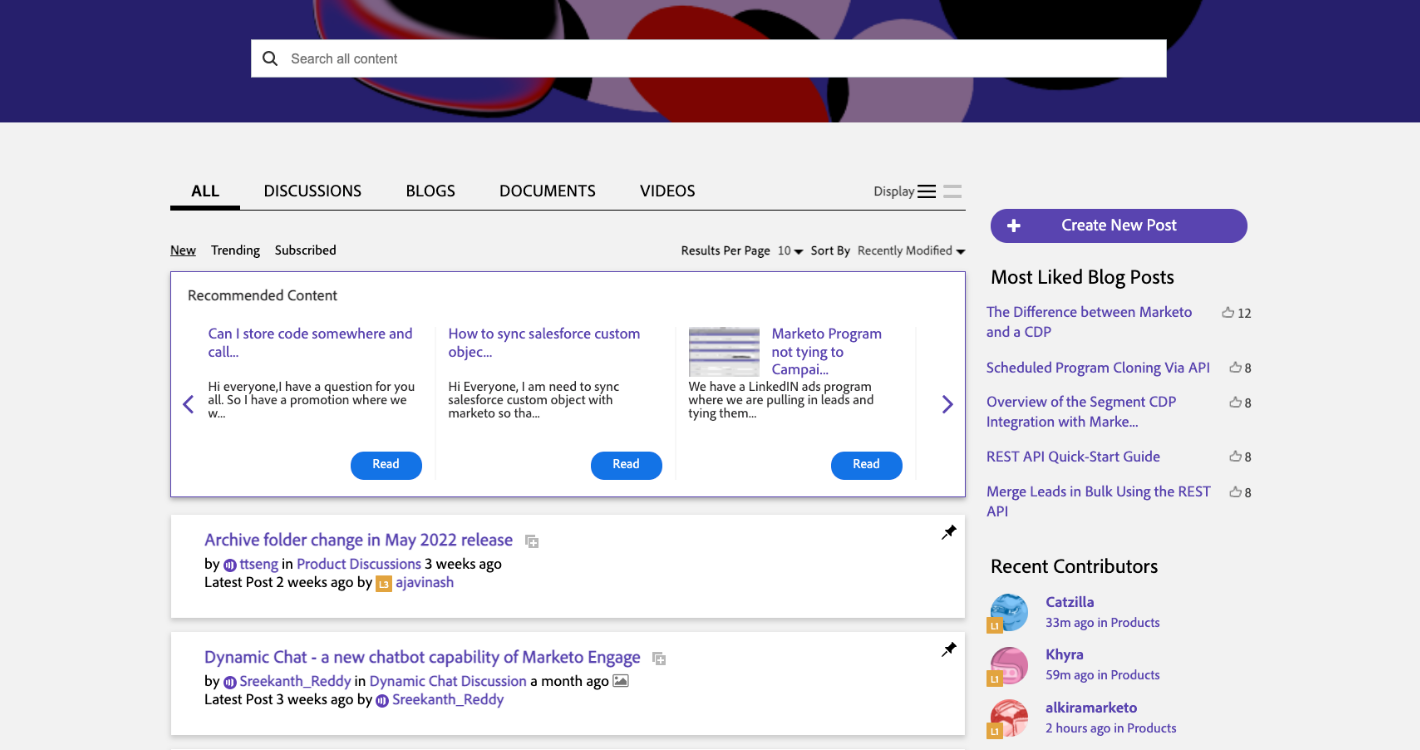View alkiramarketo's profile name link
The image size is (1420, 750).
[x=1092, y=708]
